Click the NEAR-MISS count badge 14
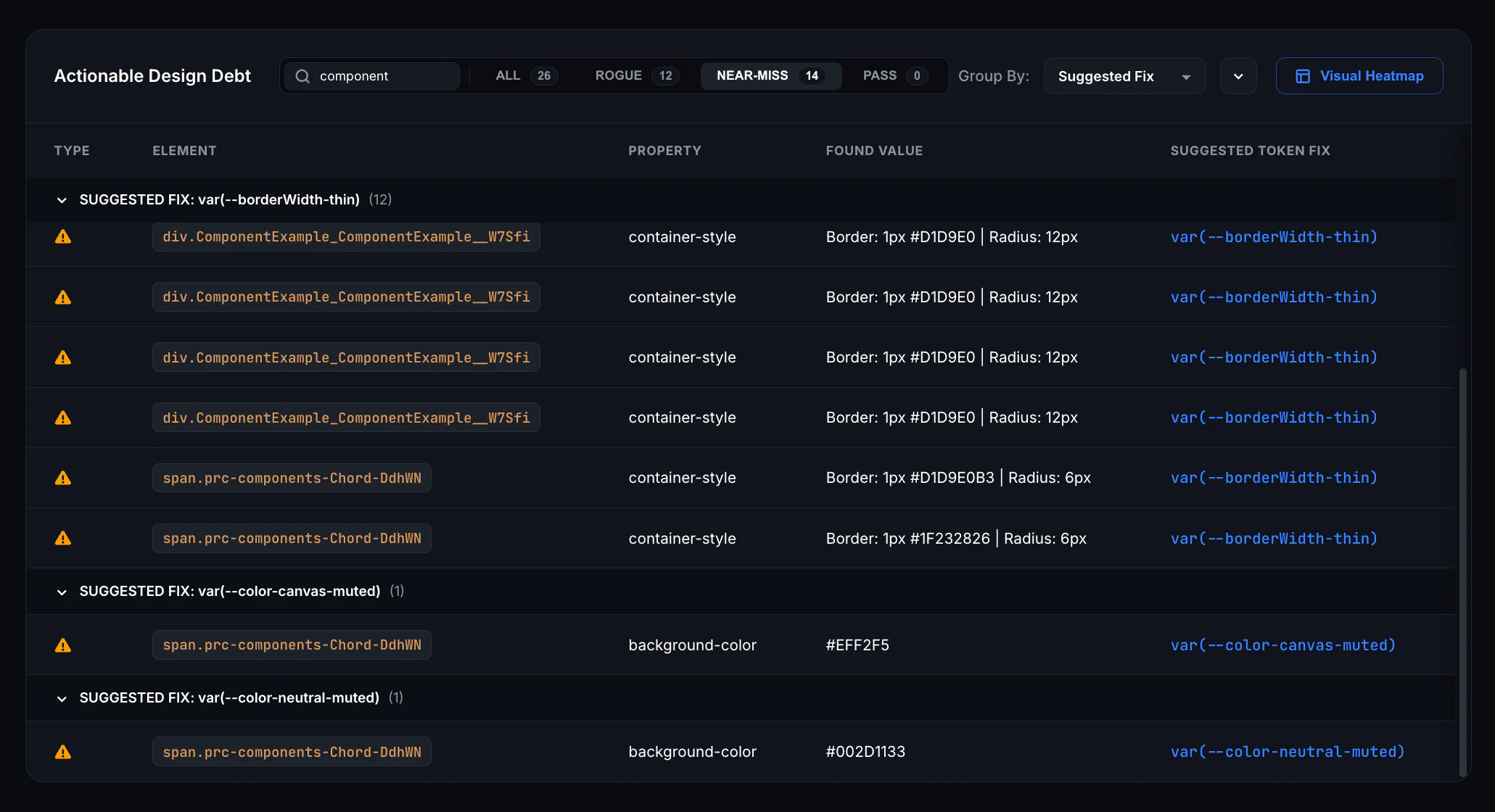 pos(812,76)
